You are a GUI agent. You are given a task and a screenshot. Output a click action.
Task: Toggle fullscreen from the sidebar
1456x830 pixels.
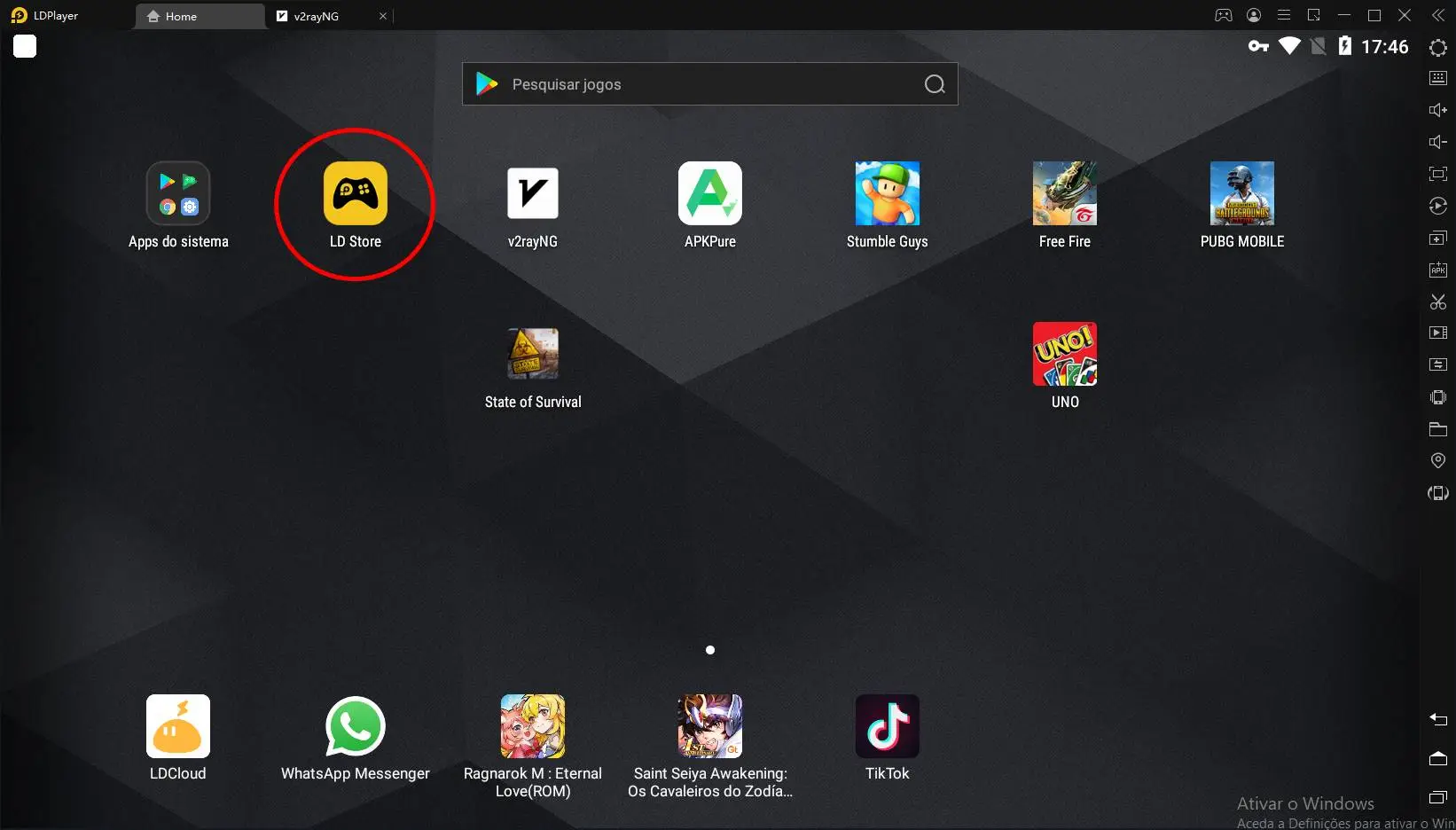point(1438,174)
